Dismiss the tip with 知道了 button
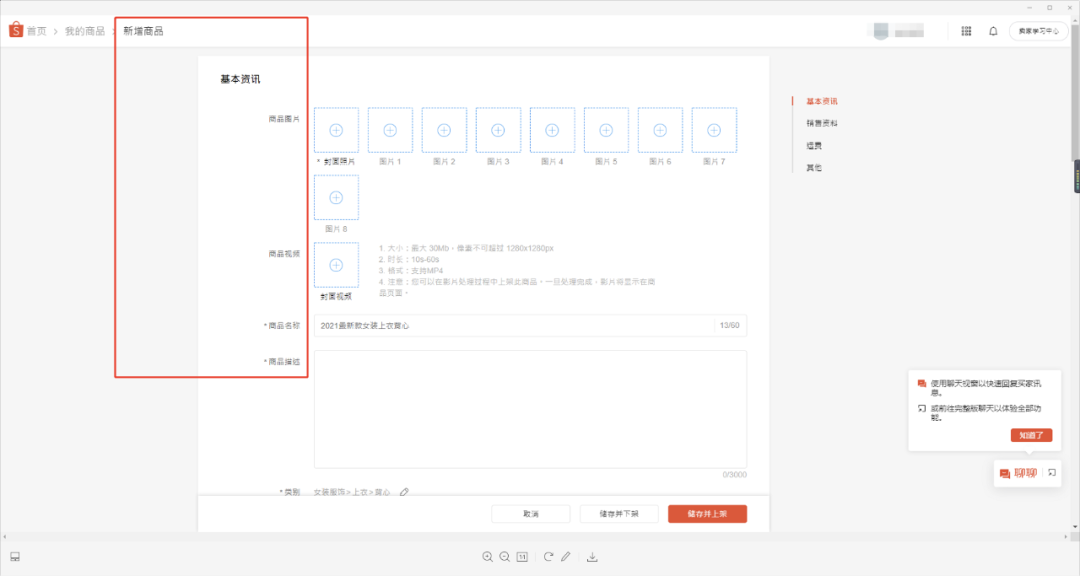1080x576 pixels. point(1030,435)
